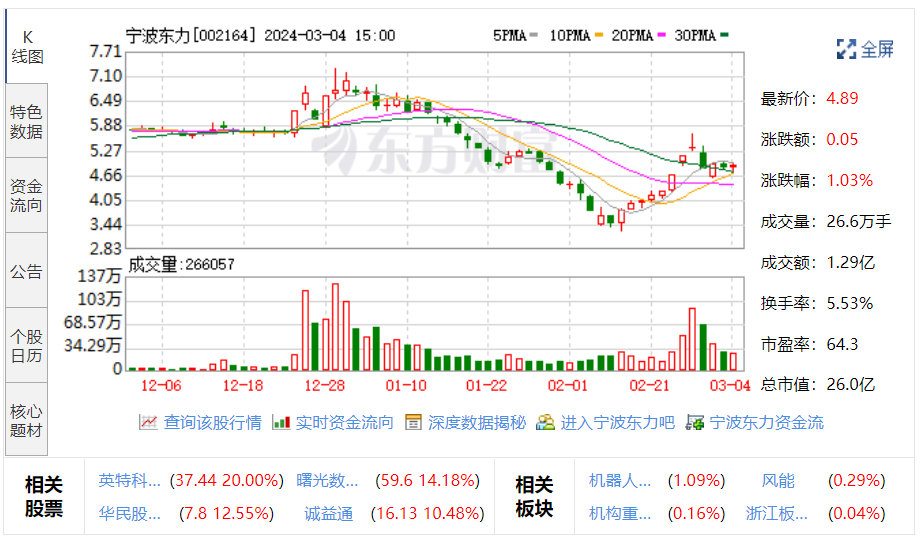Click the 7.71 price axis label
Image resolution: width=920 pixels, height=539 pixels.
point(106,52)
